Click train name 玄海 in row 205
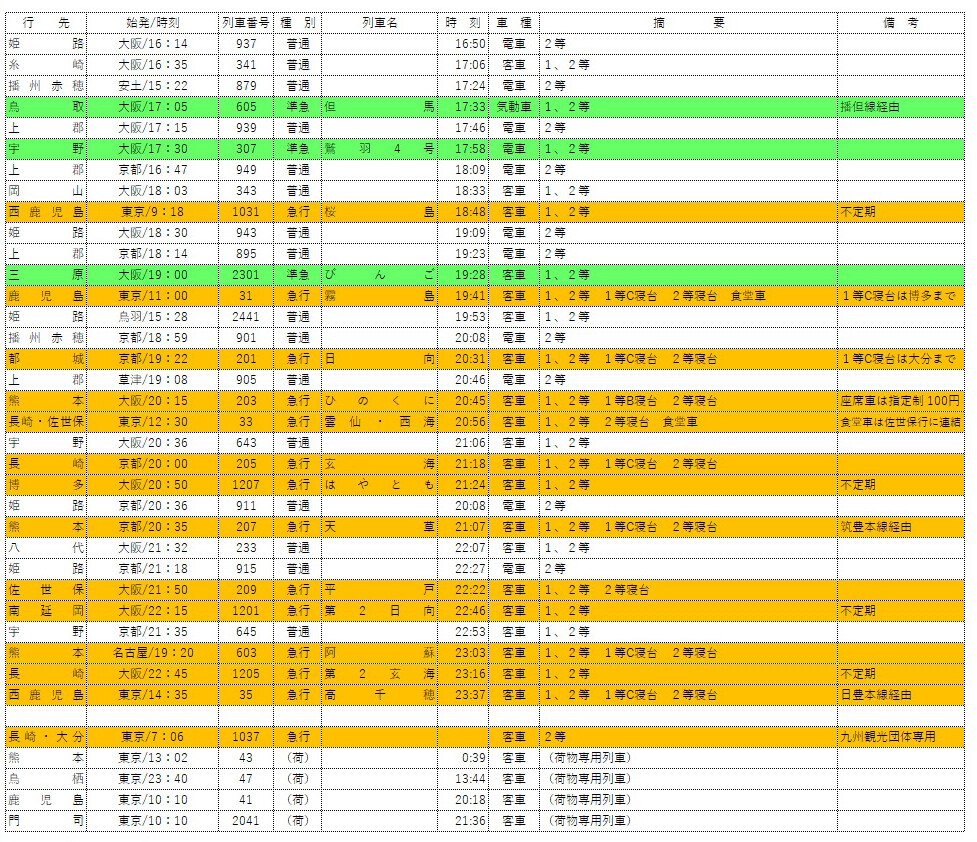The image size is (977, 842). 379,464
